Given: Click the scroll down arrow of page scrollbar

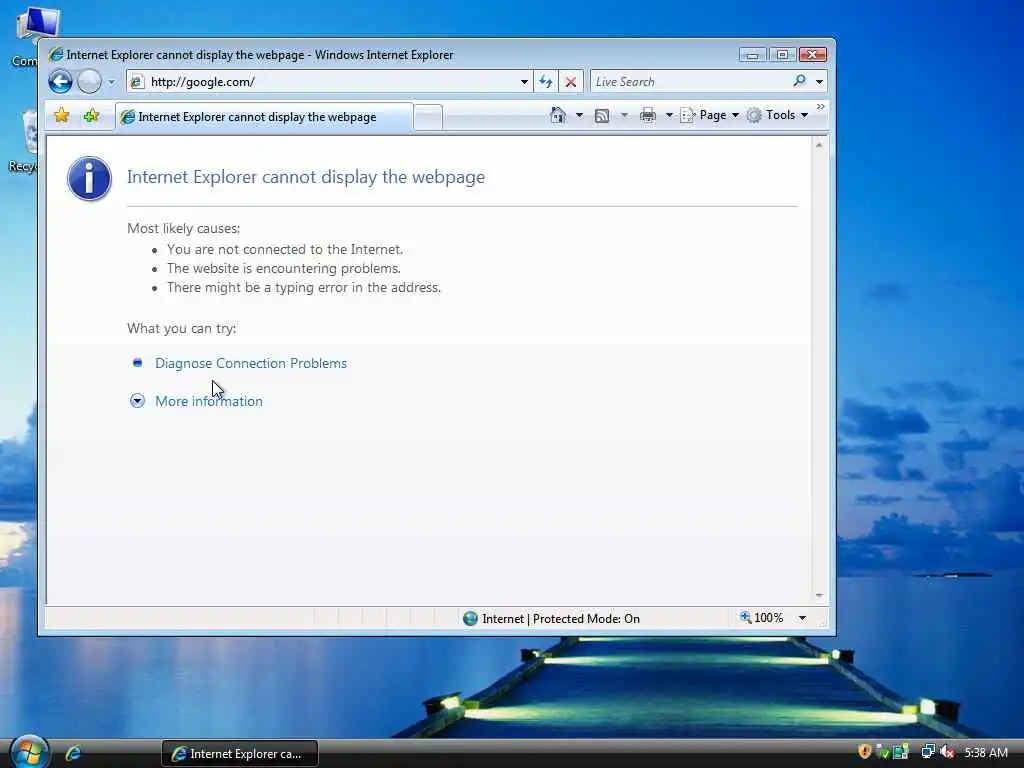Looking at the screenshot, I should [x=819, y=595].
